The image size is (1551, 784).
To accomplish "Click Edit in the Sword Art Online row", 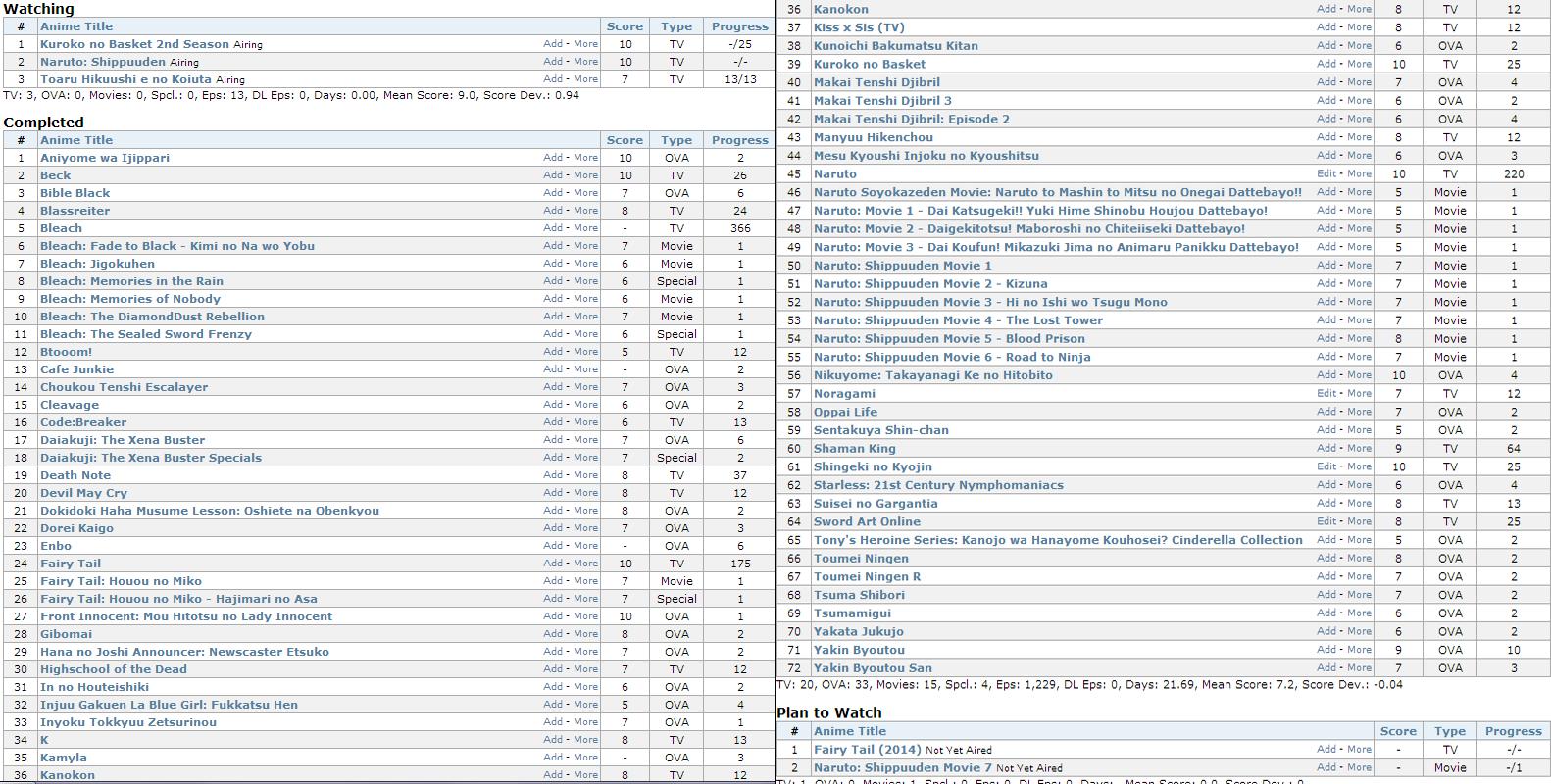I will [x=1326, y=521].
